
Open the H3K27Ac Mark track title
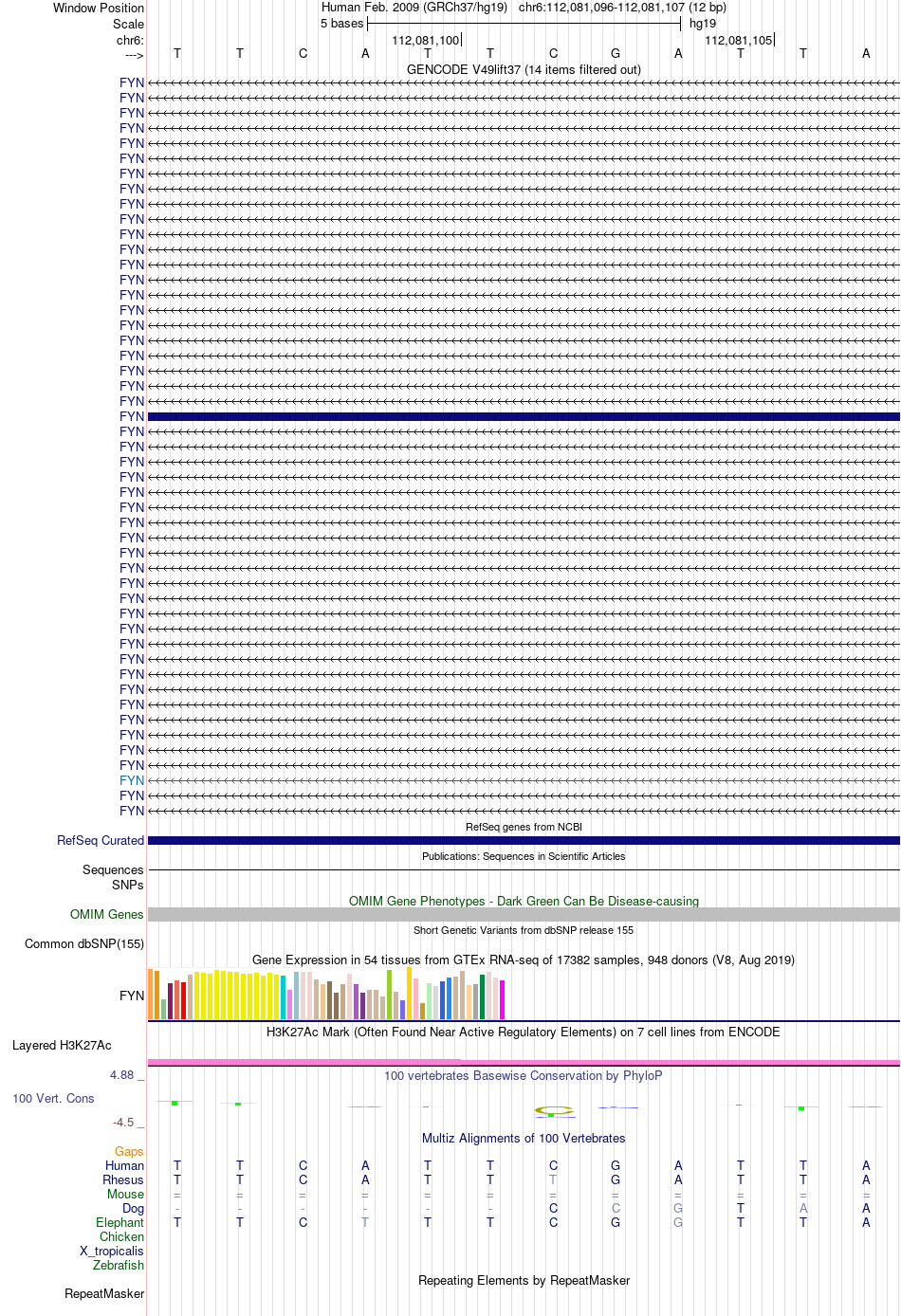(x=524, y=1032)
